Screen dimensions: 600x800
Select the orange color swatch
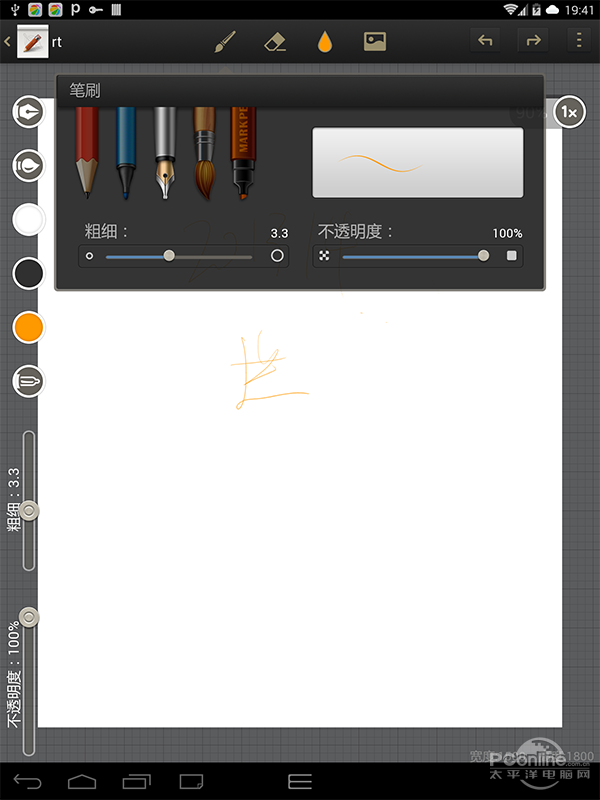point(29,327)
